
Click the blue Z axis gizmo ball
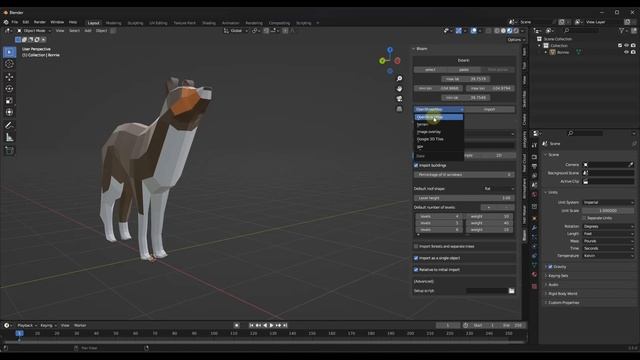390,50
